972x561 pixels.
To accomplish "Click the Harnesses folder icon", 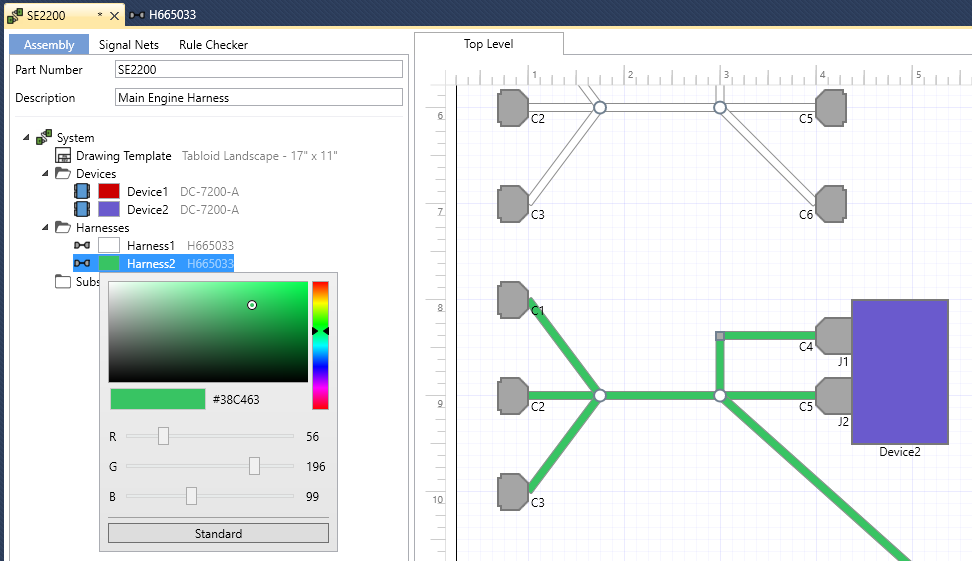I will point(63,227).
